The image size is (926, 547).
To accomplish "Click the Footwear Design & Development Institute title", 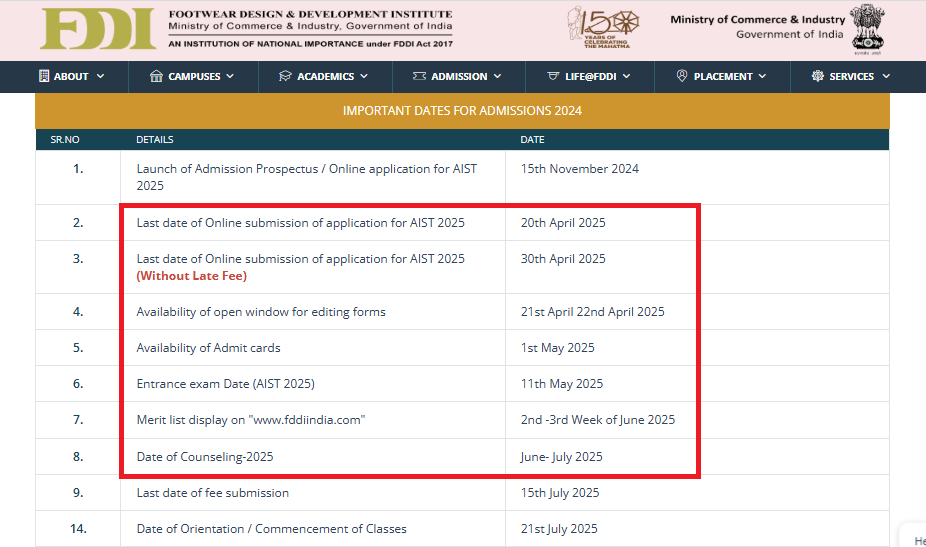I will click(x=311, y=14).
